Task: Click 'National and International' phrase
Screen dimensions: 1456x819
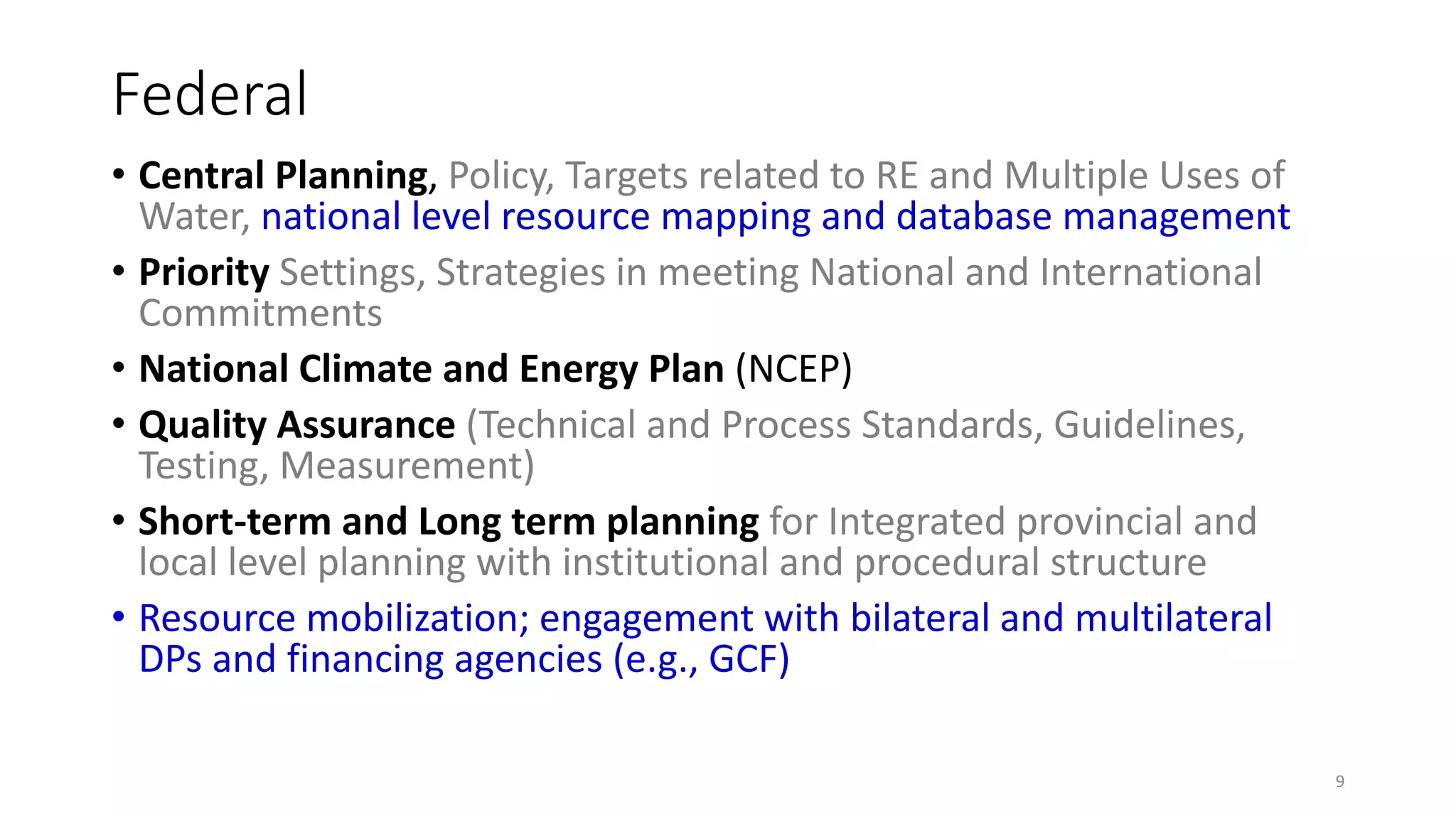Action: (1036, 272)
